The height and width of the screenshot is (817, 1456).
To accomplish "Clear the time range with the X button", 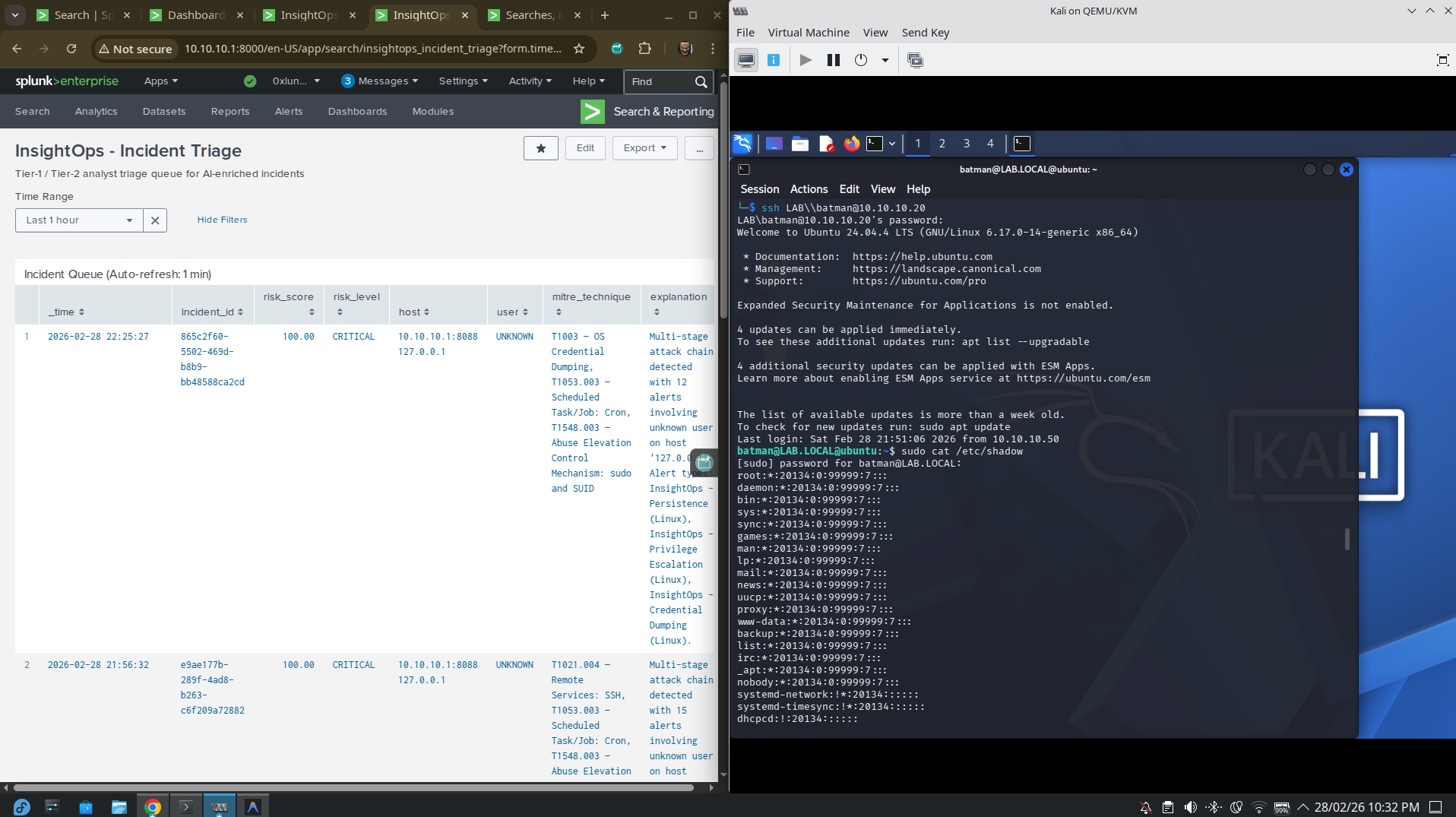I will click(155, 220).
